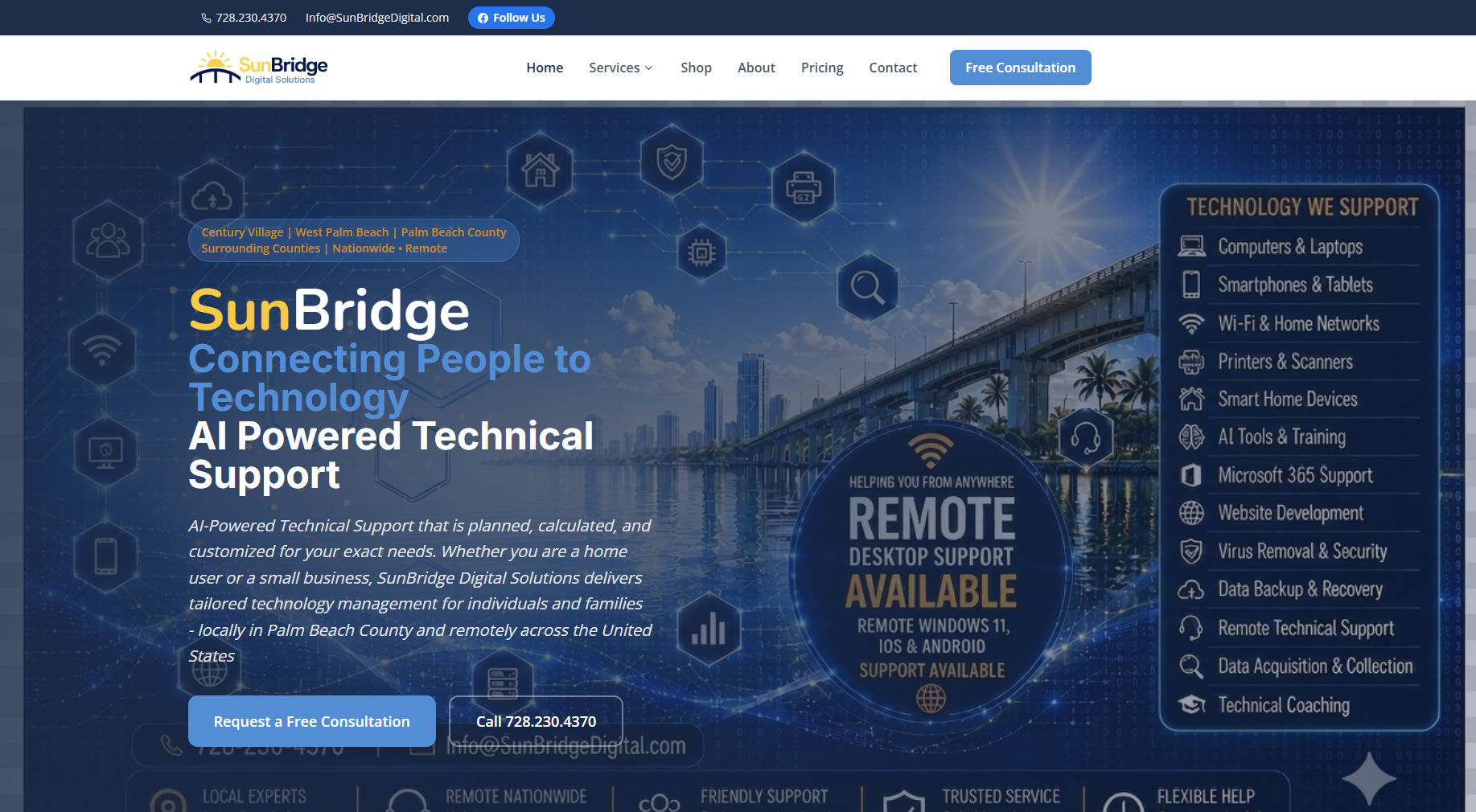Click the 'FLEXIBLE HELP' label at bottom
Screen dimensions: 1476x812
(x=1206, y=797)
